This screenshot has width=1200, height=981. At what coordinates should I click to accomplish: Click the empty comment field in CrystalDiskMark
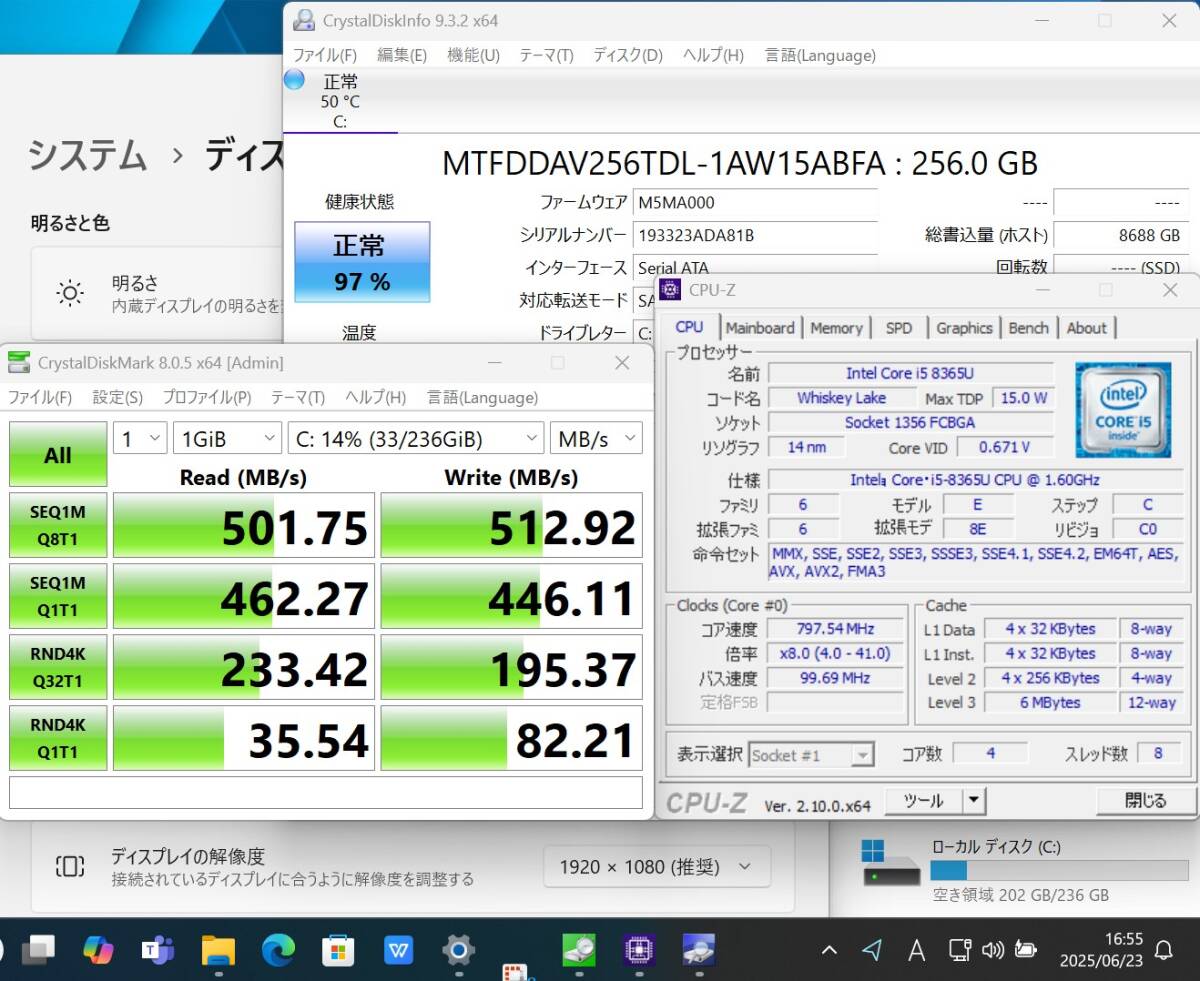tap(326, 792)
